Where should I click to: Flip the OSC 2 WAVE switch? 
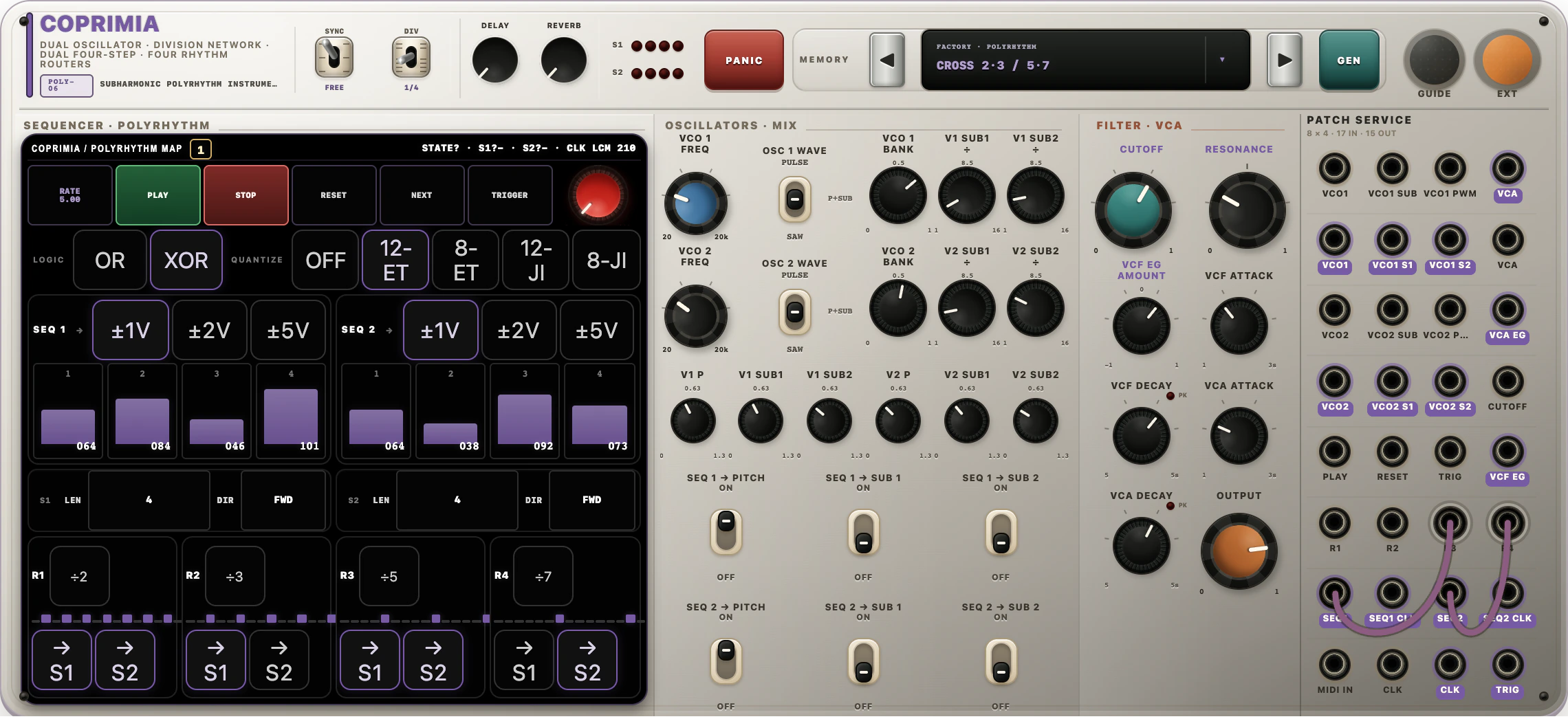pyautogui.click(x=794, y=311)
